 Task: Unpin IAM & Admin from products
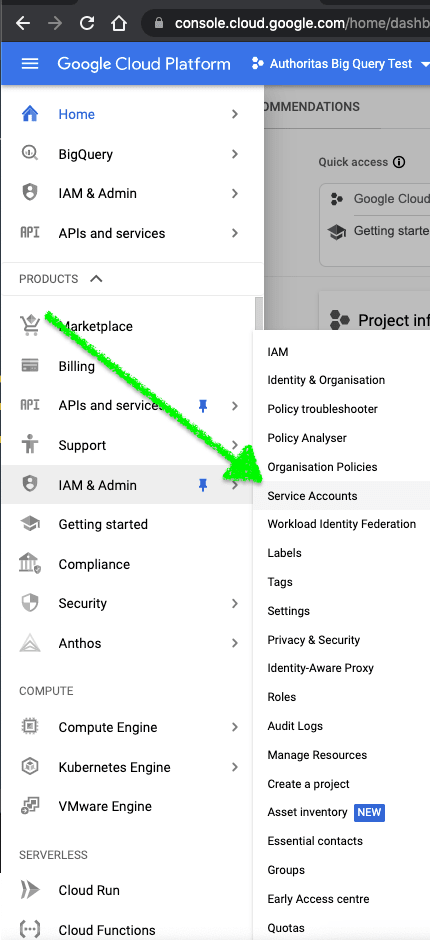point(203,486)
